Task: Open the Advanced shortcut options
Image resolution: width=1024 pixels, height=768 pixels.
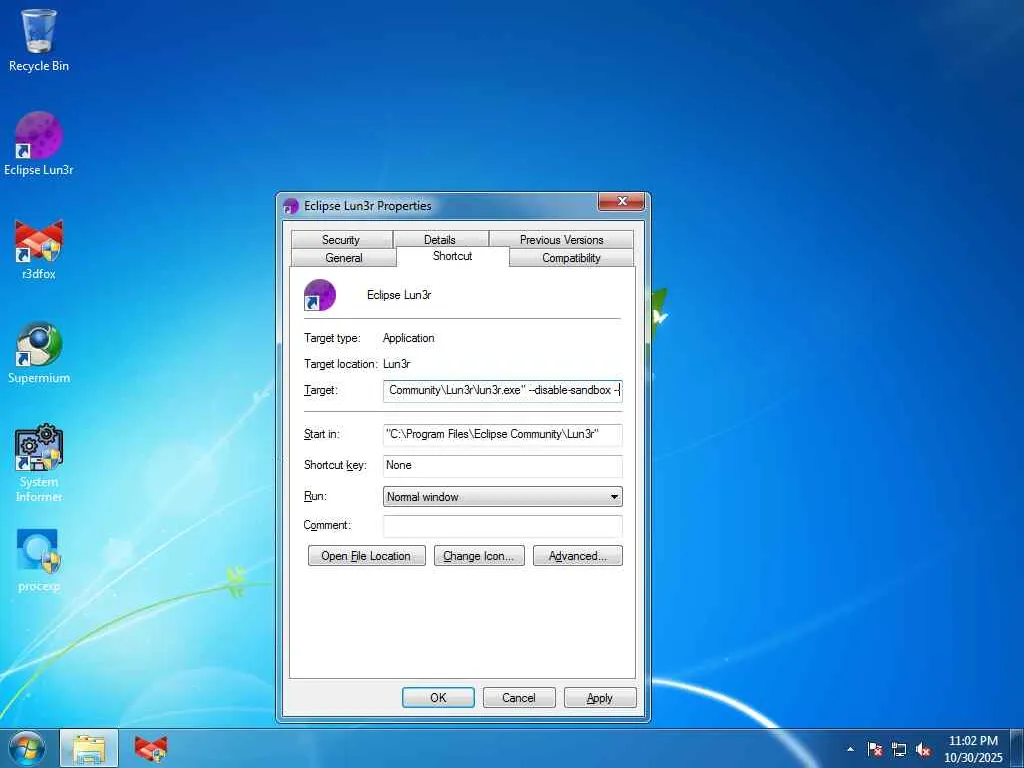Action: point(577,556)
